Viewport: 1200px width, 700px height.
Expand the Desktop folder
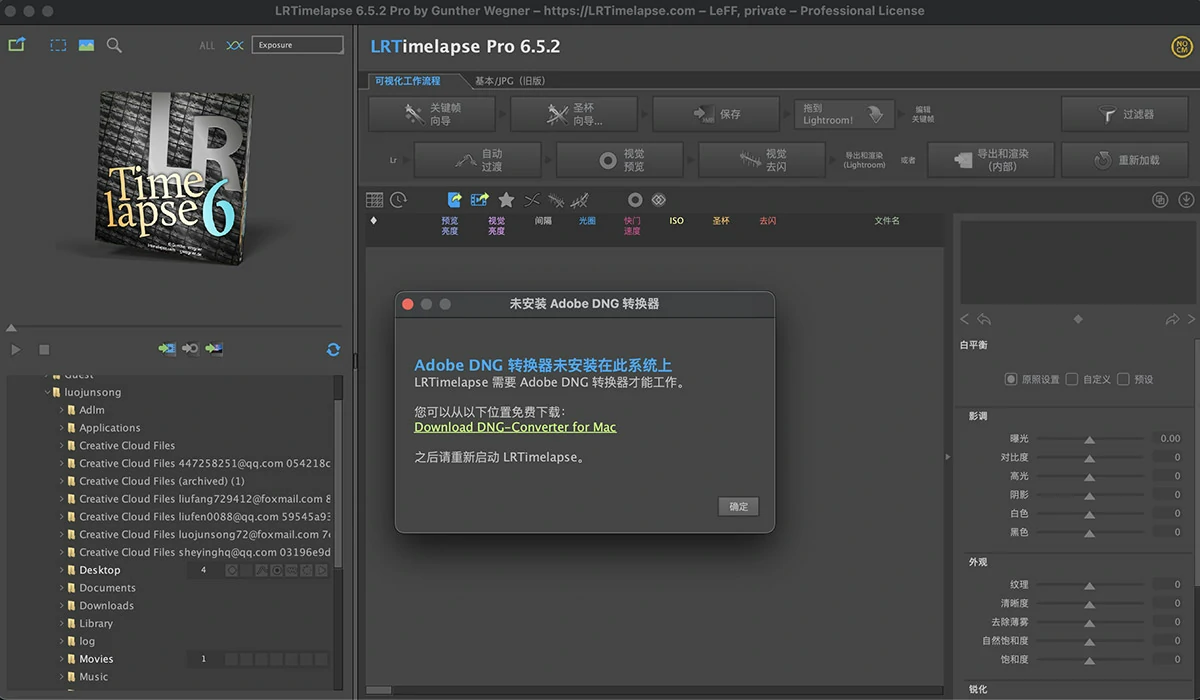tap(61, 570)
